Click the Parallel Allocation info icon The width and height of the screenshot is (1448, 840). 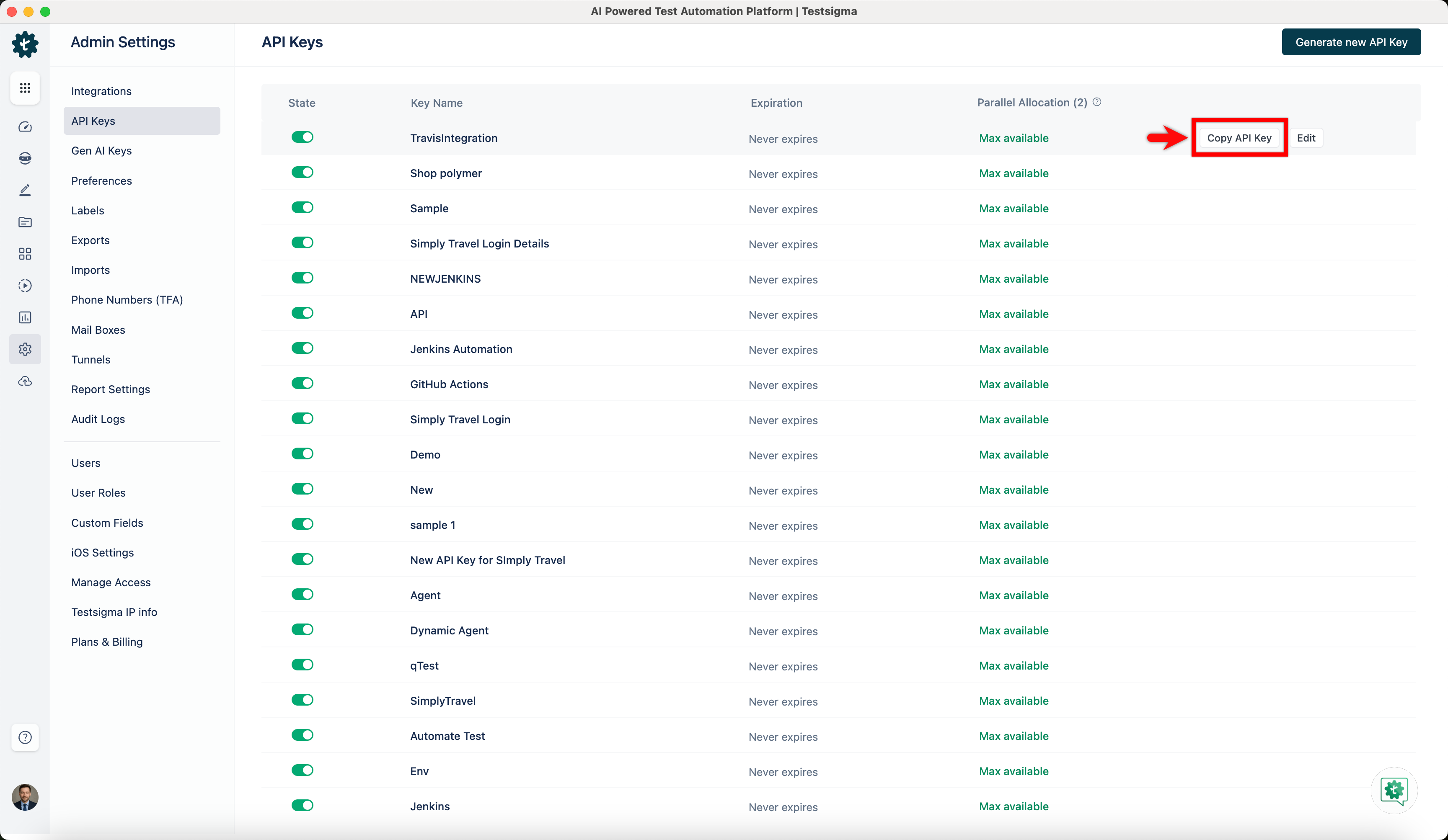click(1097, 102)
